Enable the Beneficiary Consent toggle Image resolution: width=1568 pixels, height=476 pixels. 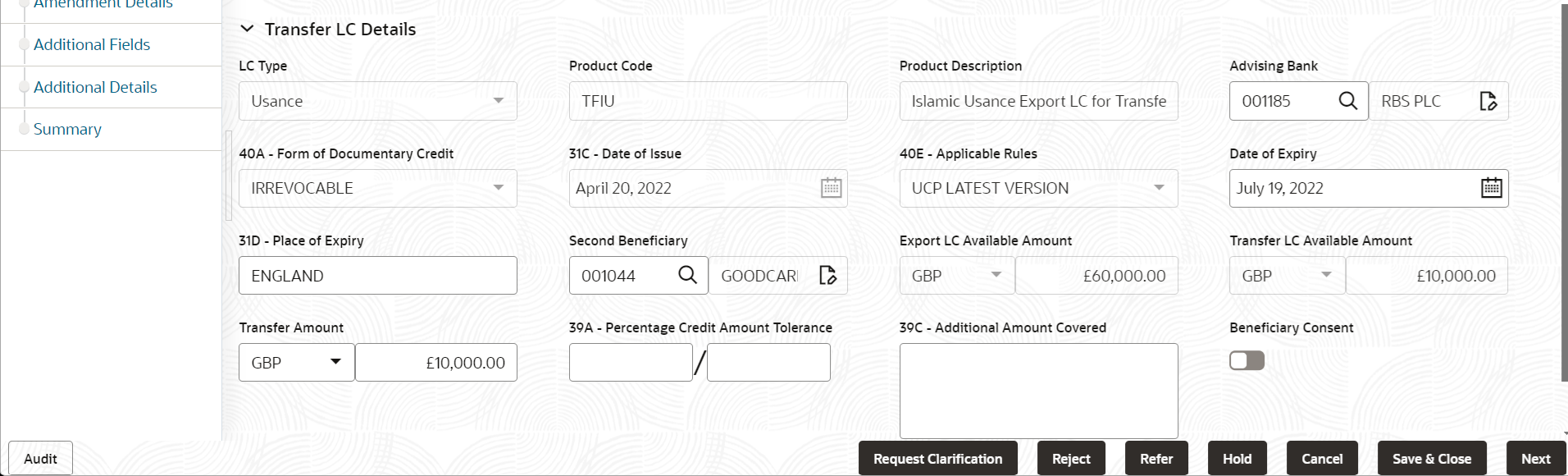[1246, 360]
